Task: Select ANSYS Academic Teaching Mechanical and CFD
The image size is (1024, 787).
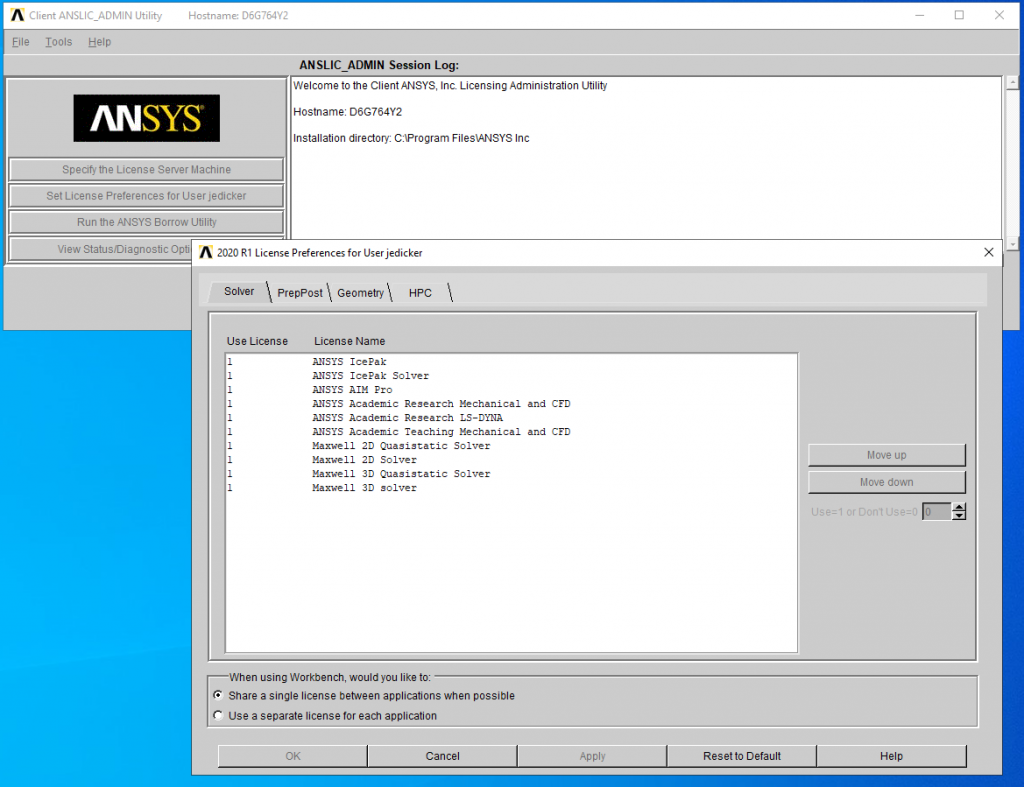Action: click(x=511, y=432)
